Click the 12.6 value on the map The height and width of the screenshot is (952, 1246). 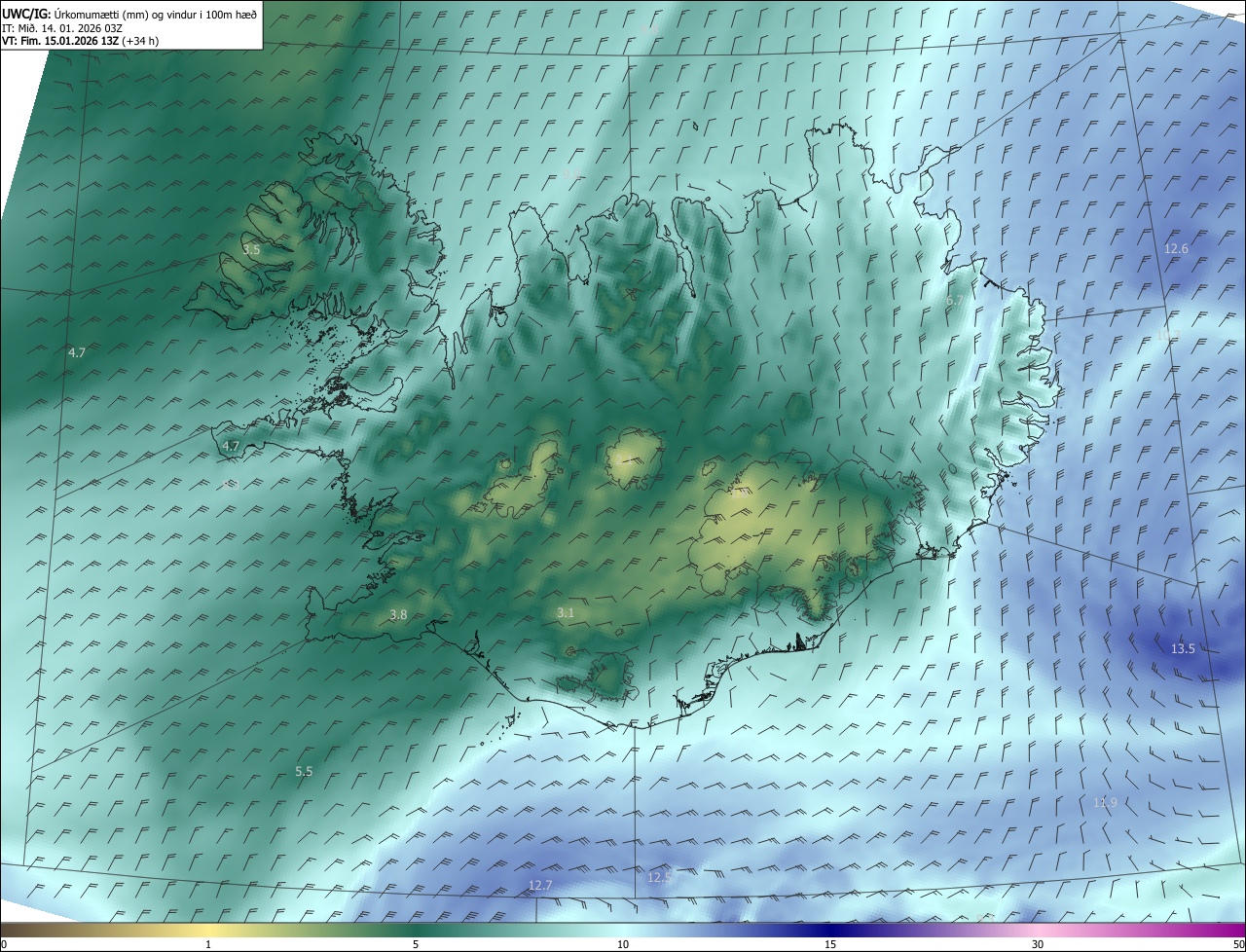(x=1177, y=250)
